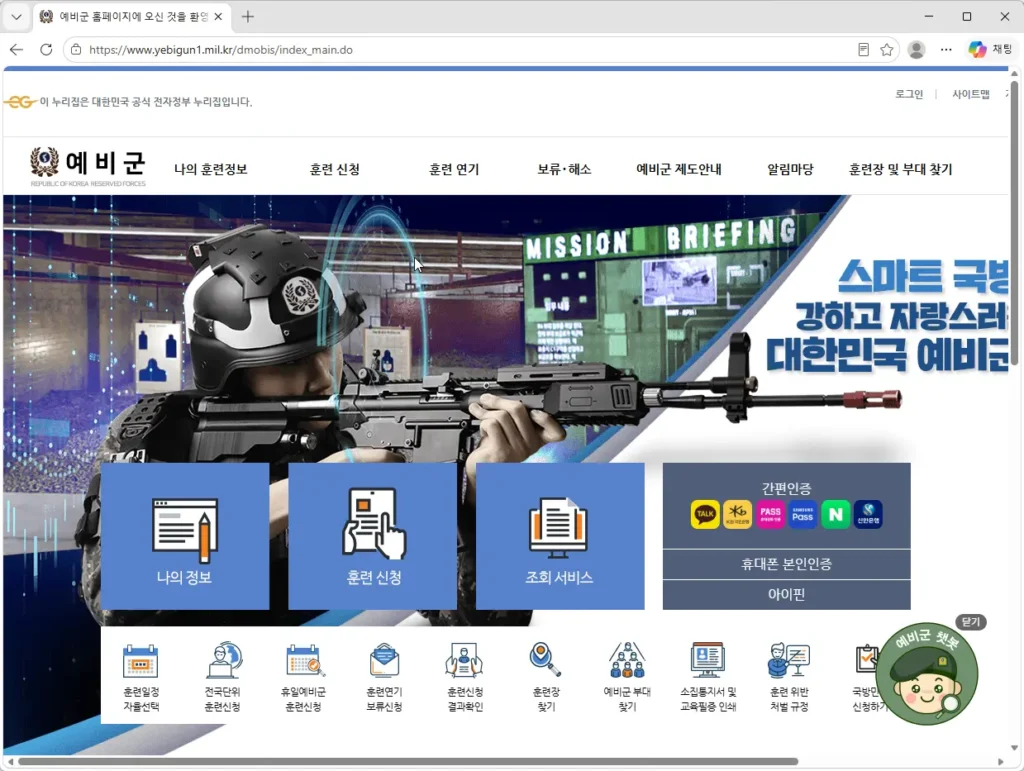Add page to favorites star
1024x771 pixels.
coord(886,50)
